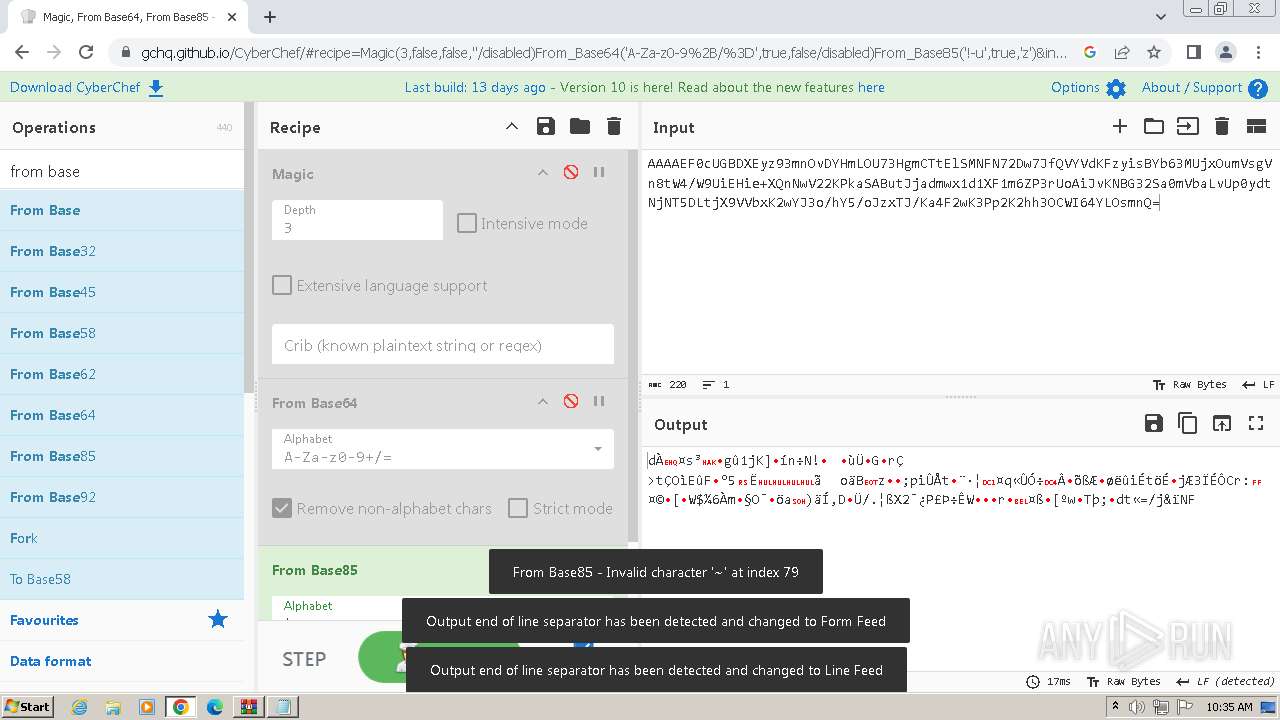Expand the Favourites category
This screenshot has width=1280, height=720.
pos(122,620)
